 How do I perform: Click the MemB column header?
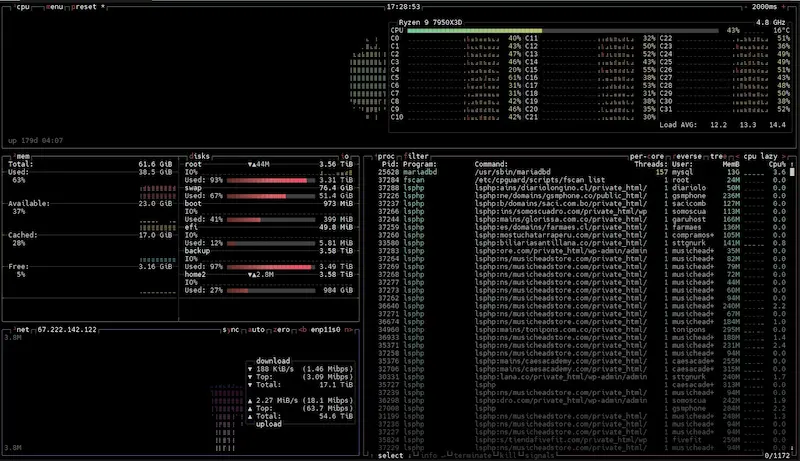(x=731, y=164)
